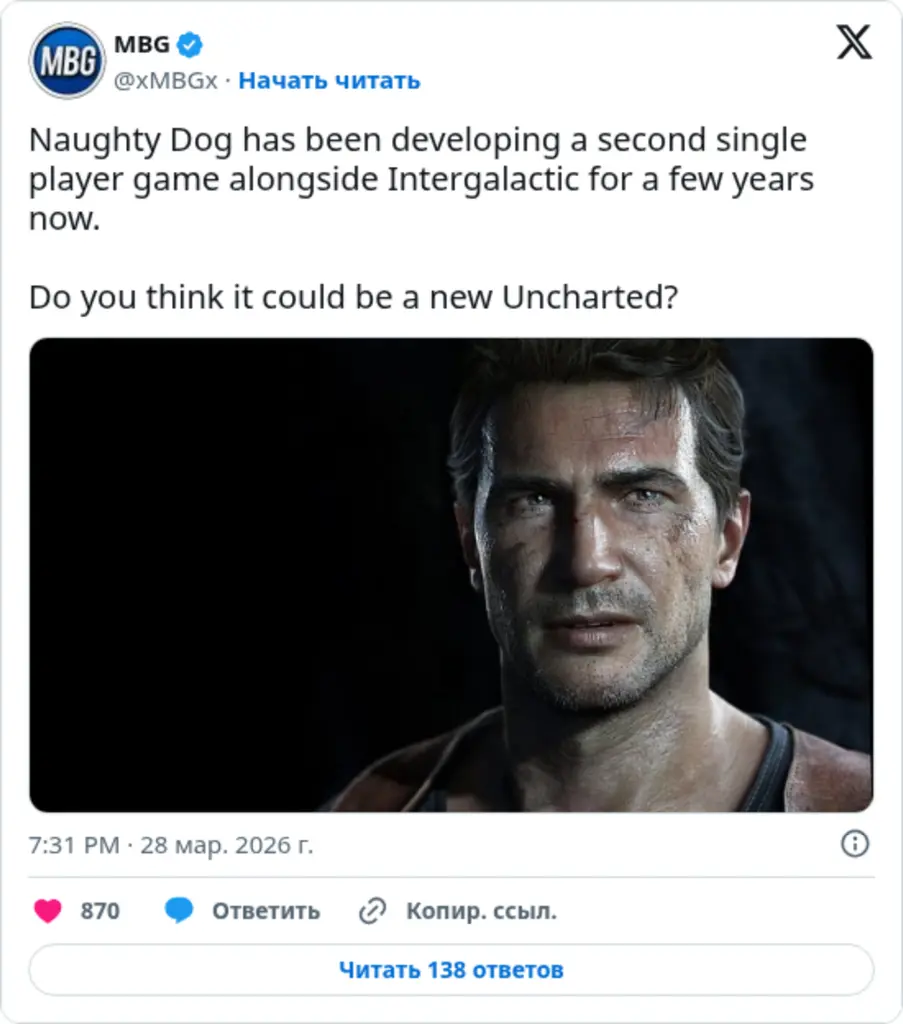
Task: Follow MBG via the Начать читать link
Action: point(330,80)
